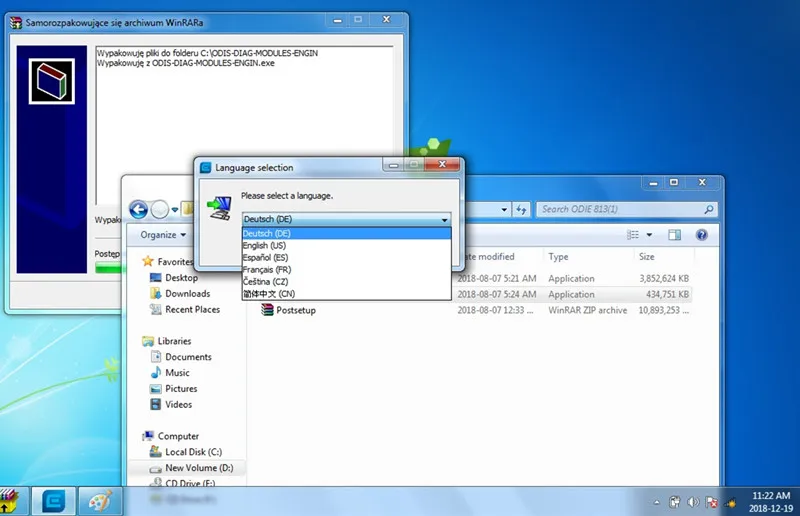Click the Postsetup WinRAR archive icon
This screenshot has width=800, height=516.
pyautogui.click(x=267, y=310)
